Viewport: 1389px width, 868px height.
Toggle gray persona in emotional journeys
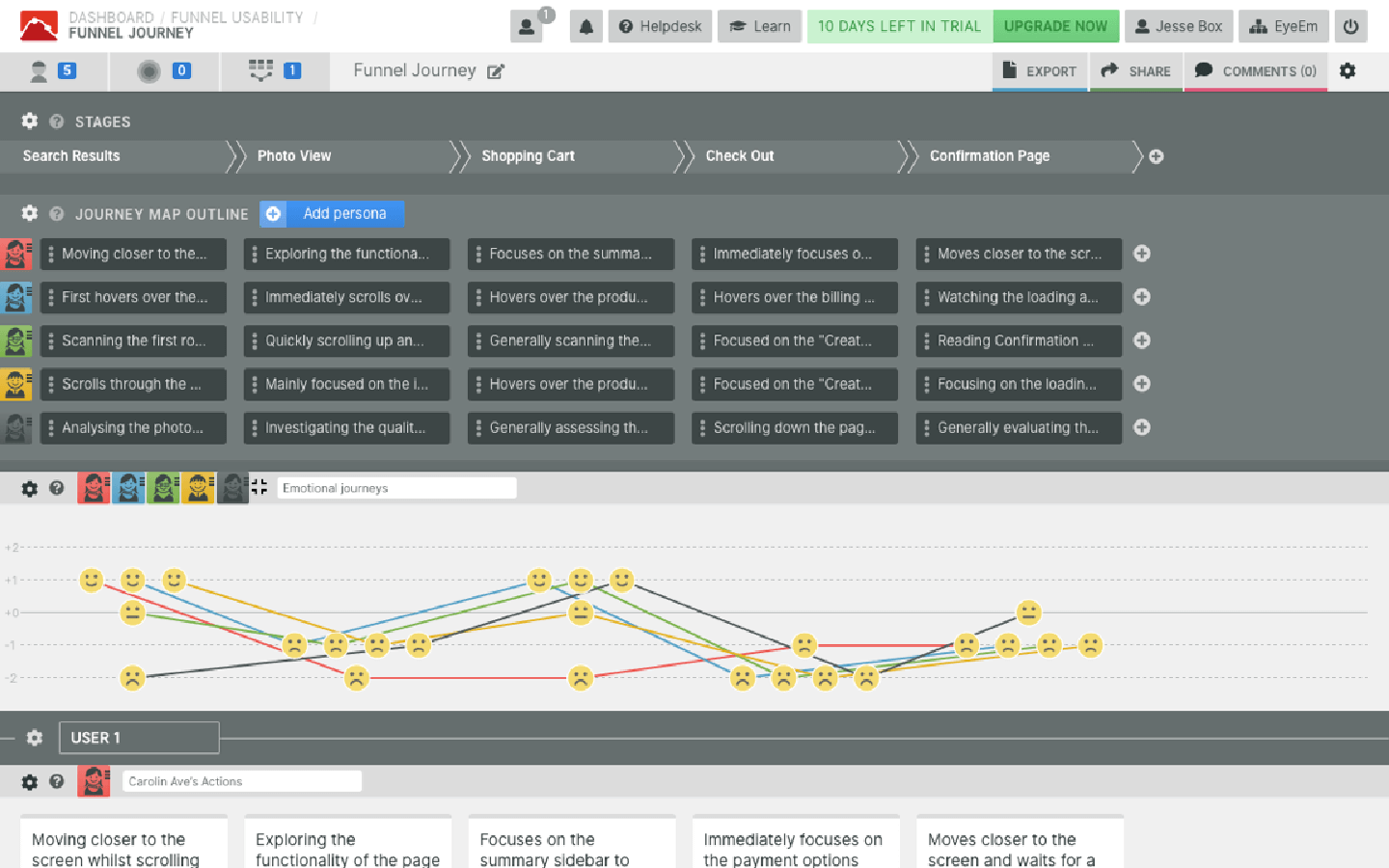click(232, 488)
